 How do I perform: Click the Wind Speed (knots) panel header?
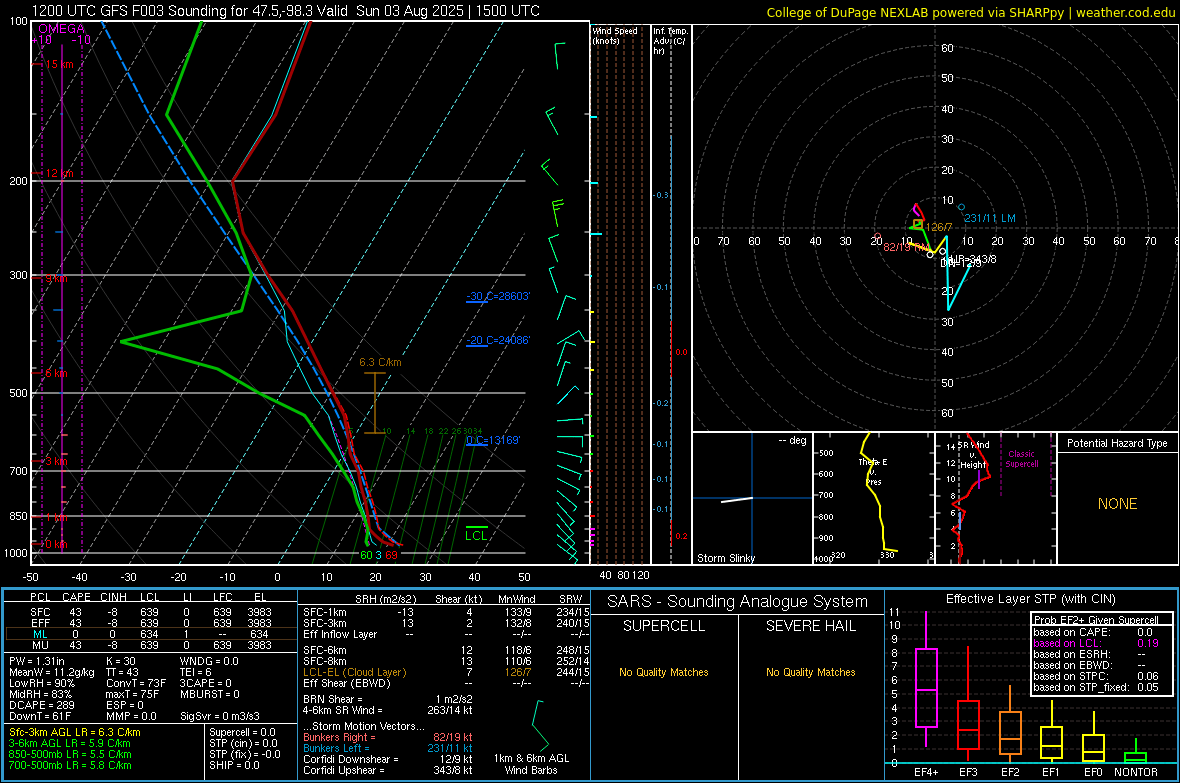(615, 35)
